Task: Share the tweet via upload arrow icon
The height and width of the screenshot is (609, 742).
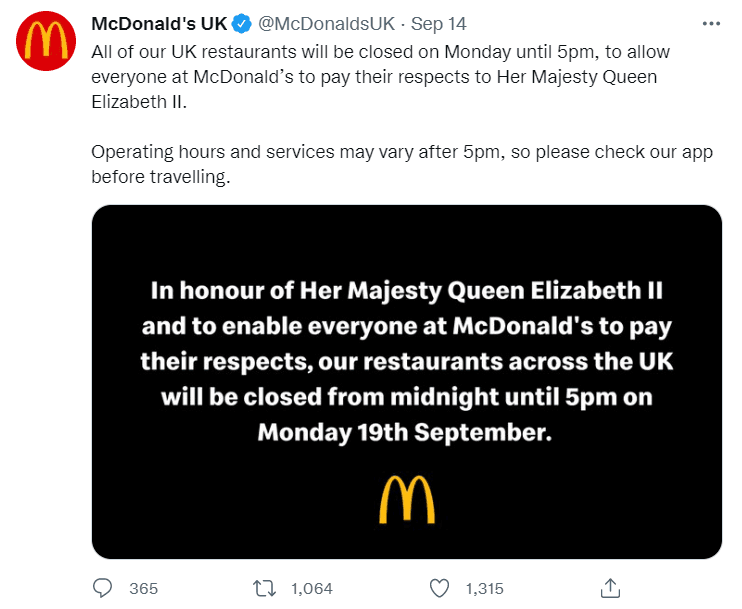Action: (610, 588)
